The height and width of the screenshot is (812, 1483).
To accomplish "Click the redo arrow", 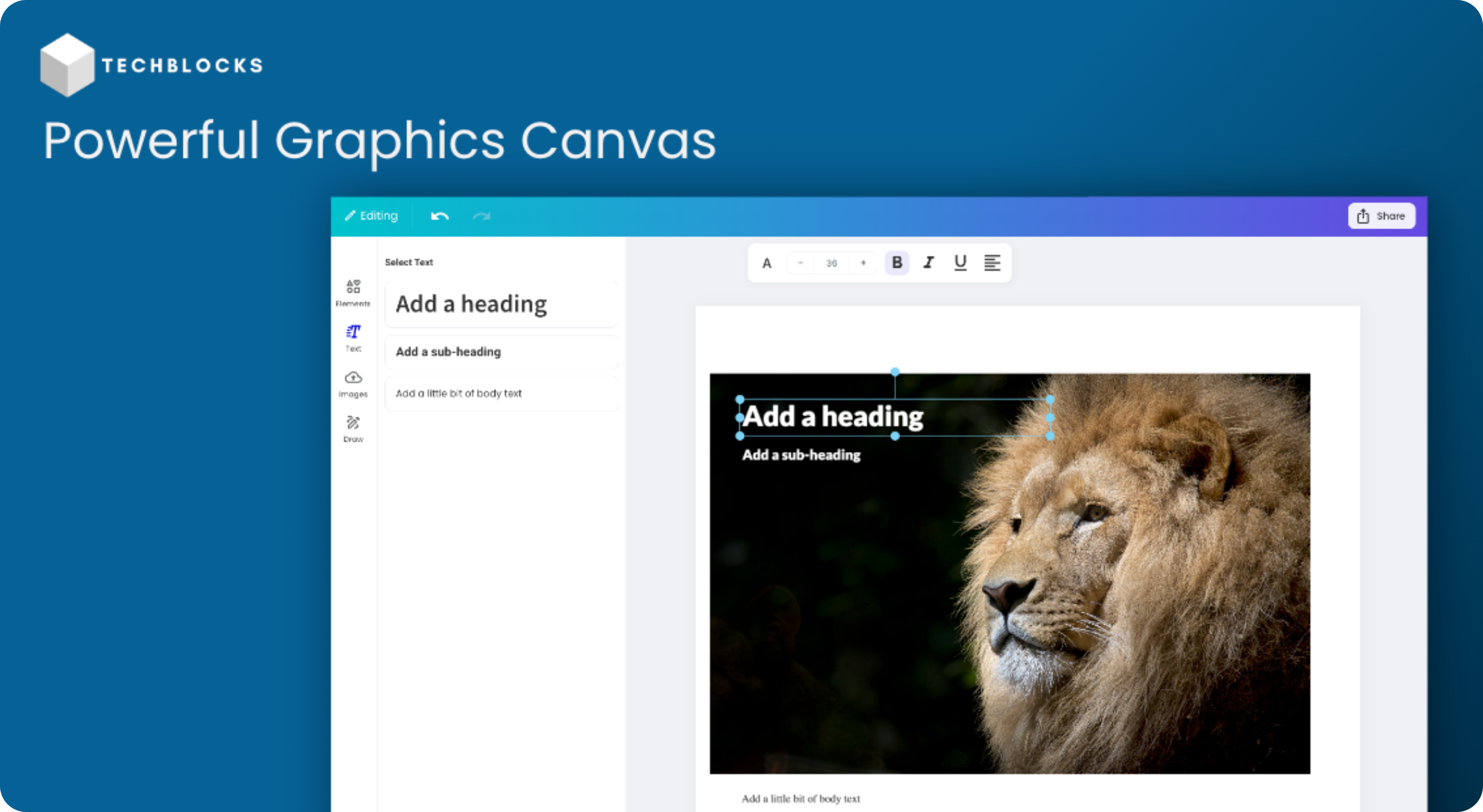I will pos(482,216).
